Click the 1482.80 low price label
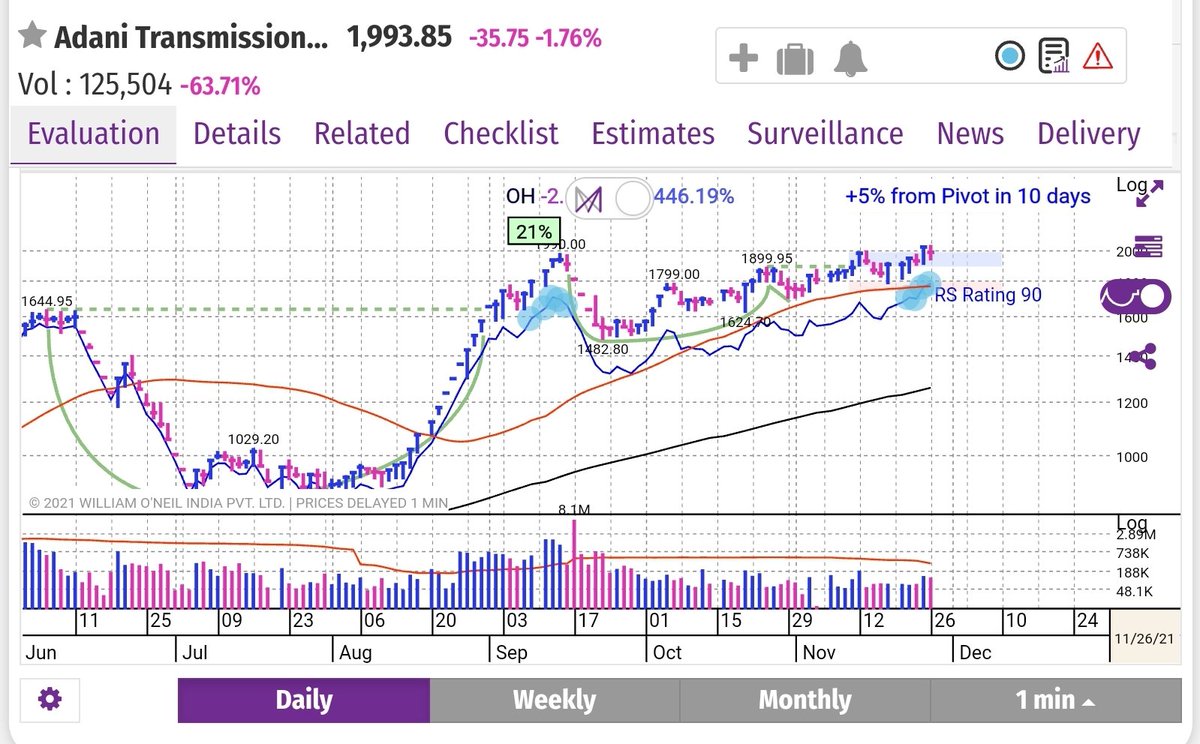This screenshot has height=744, width=1200. click(602, 349)
